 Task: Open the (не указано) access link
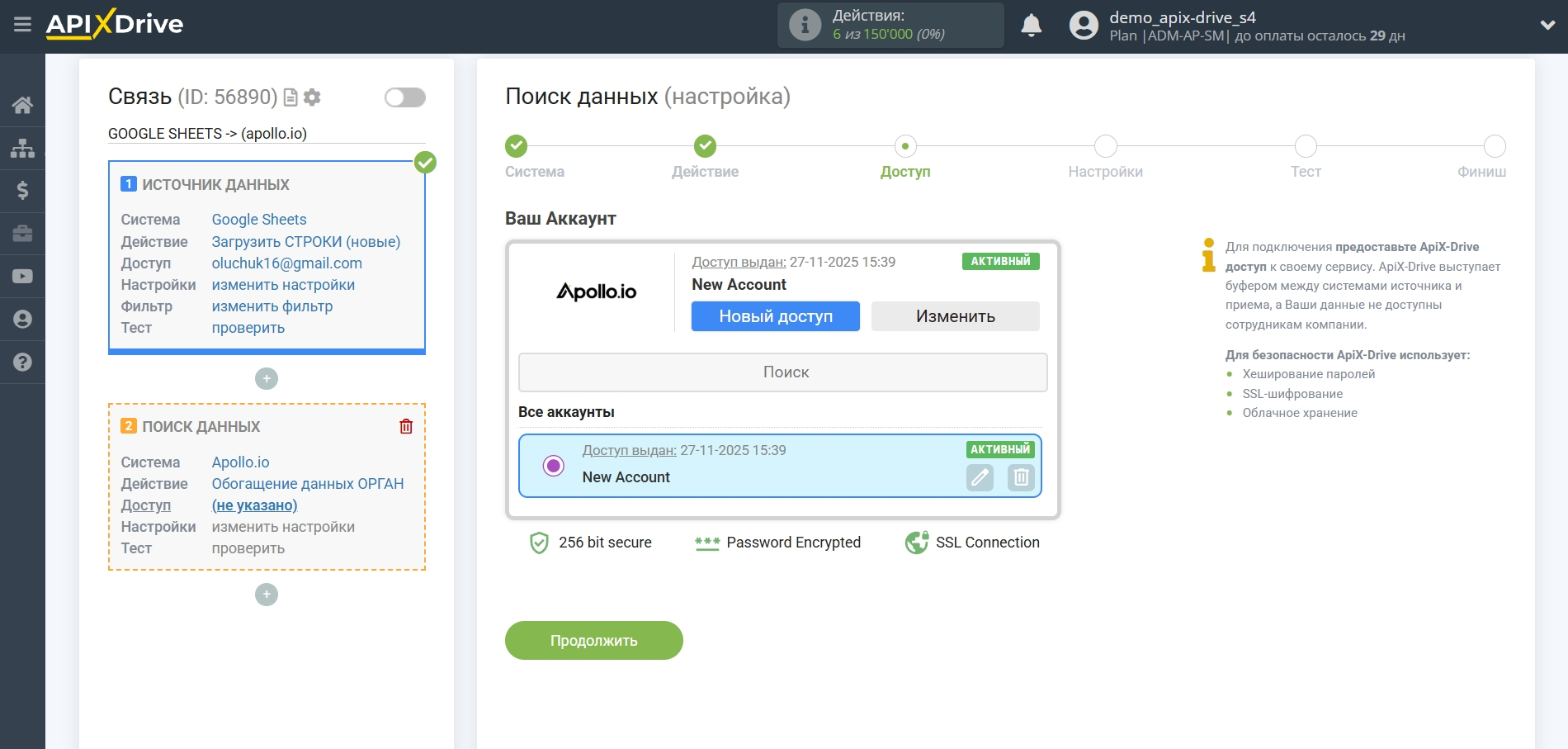coord(255,505)
